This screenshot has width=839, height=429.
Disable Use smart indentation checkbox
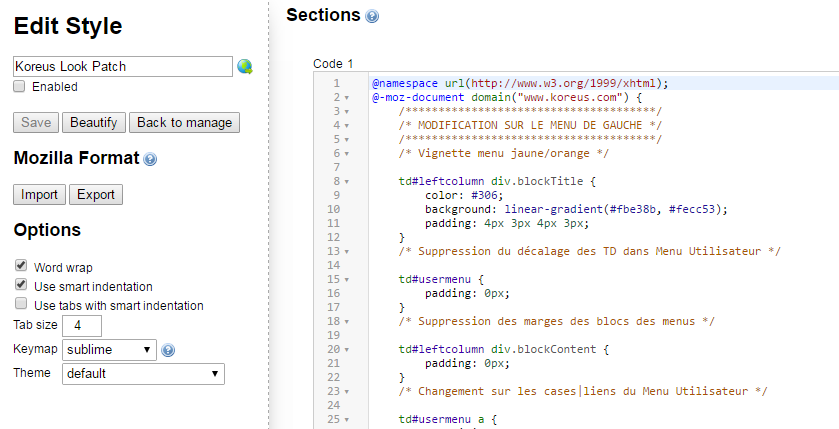pyautogui.click(x=21, y=286)
